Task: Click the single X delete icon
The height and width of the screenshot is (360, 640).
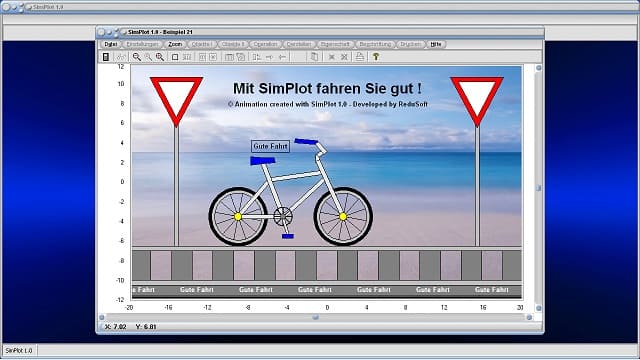Action: pos(331,57)
